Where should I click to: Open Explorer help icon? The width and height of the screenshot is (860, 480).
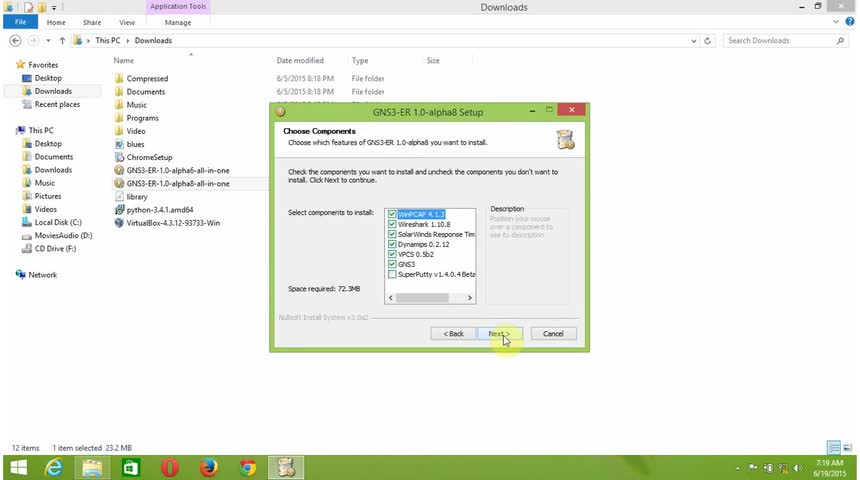pos(850,22)
